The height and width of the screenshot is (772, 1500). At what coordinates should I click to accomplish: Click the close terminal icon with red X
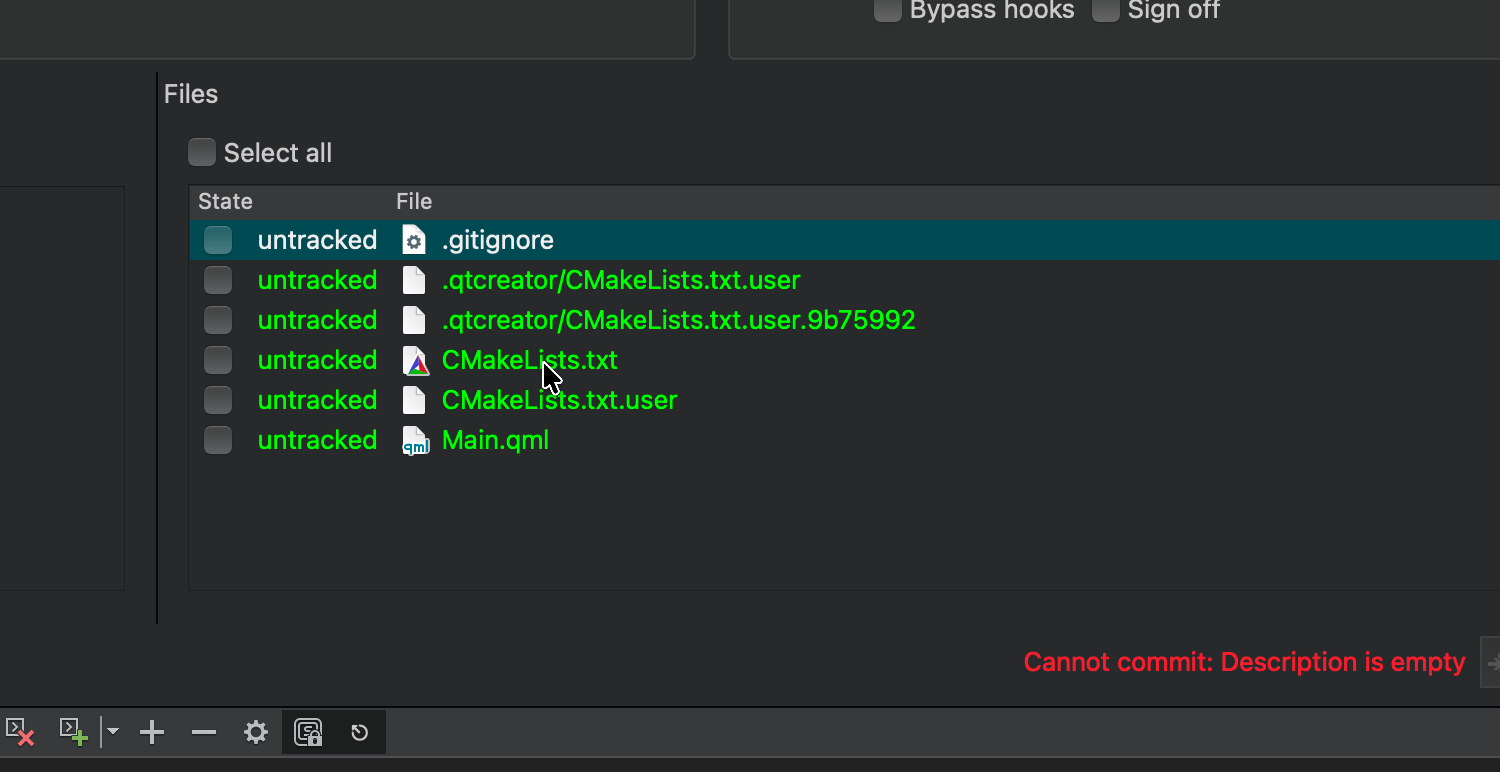tap(20, 732)
